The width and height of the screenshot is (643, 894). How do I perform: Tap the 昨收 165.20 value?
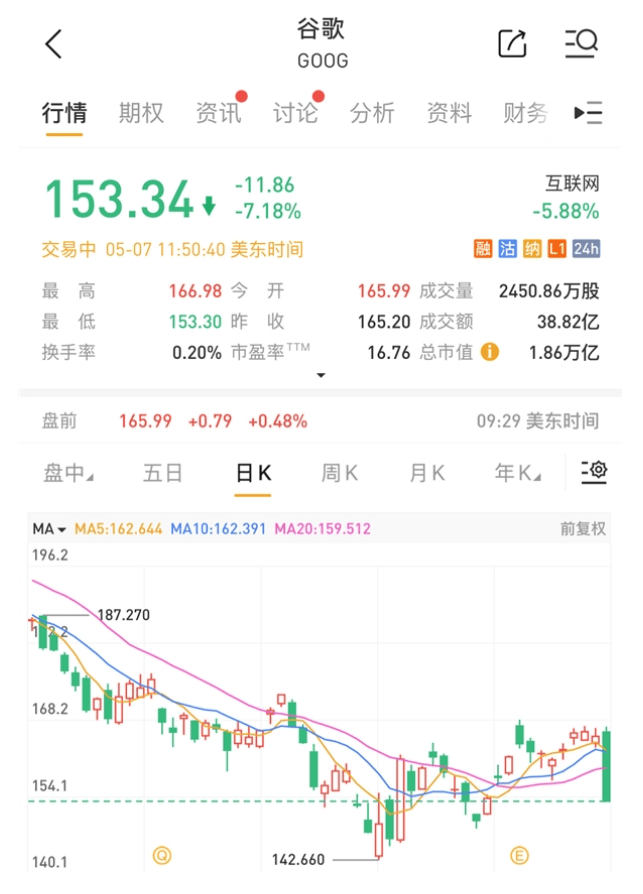(384, 322)
